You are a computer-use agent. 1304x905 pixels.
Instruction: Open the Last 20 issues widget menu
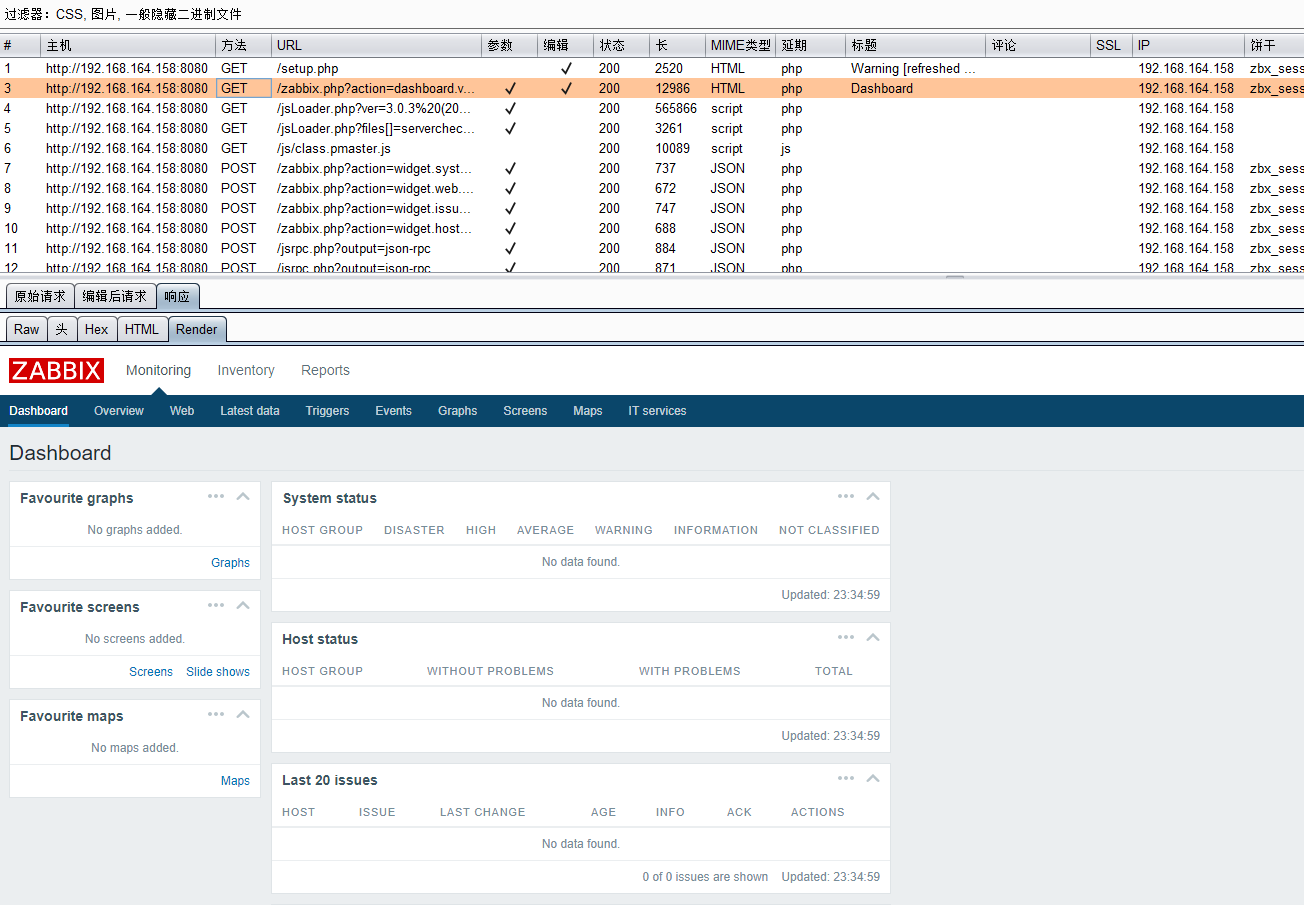pos(845,777)
